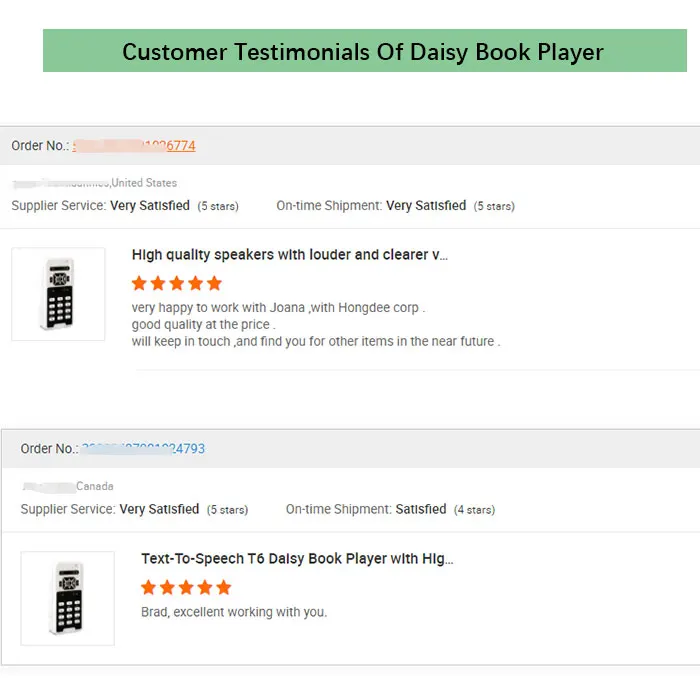
Task: Open the 'Text-To-Speech T6 Daisy Book Player' title
Action: 297,559
